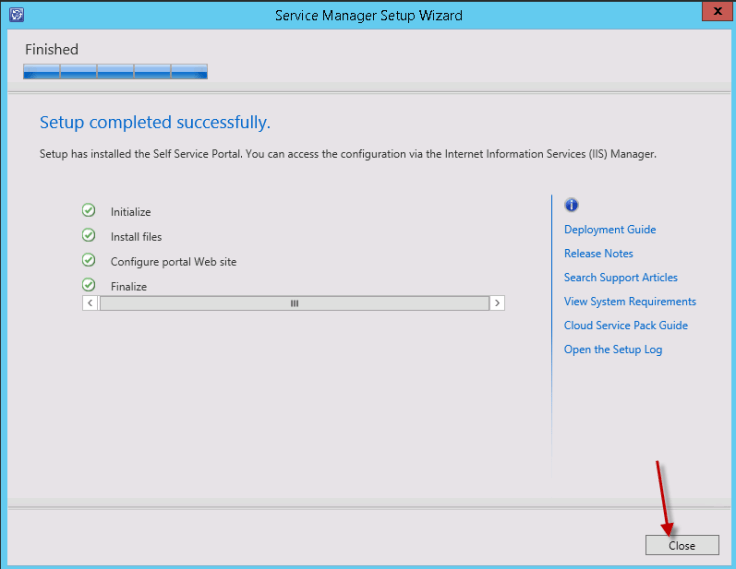Click the green checkmark beside Initialize
Viewport: 736px width, 569px height.
pyautogui.click(x=89, y=211)
